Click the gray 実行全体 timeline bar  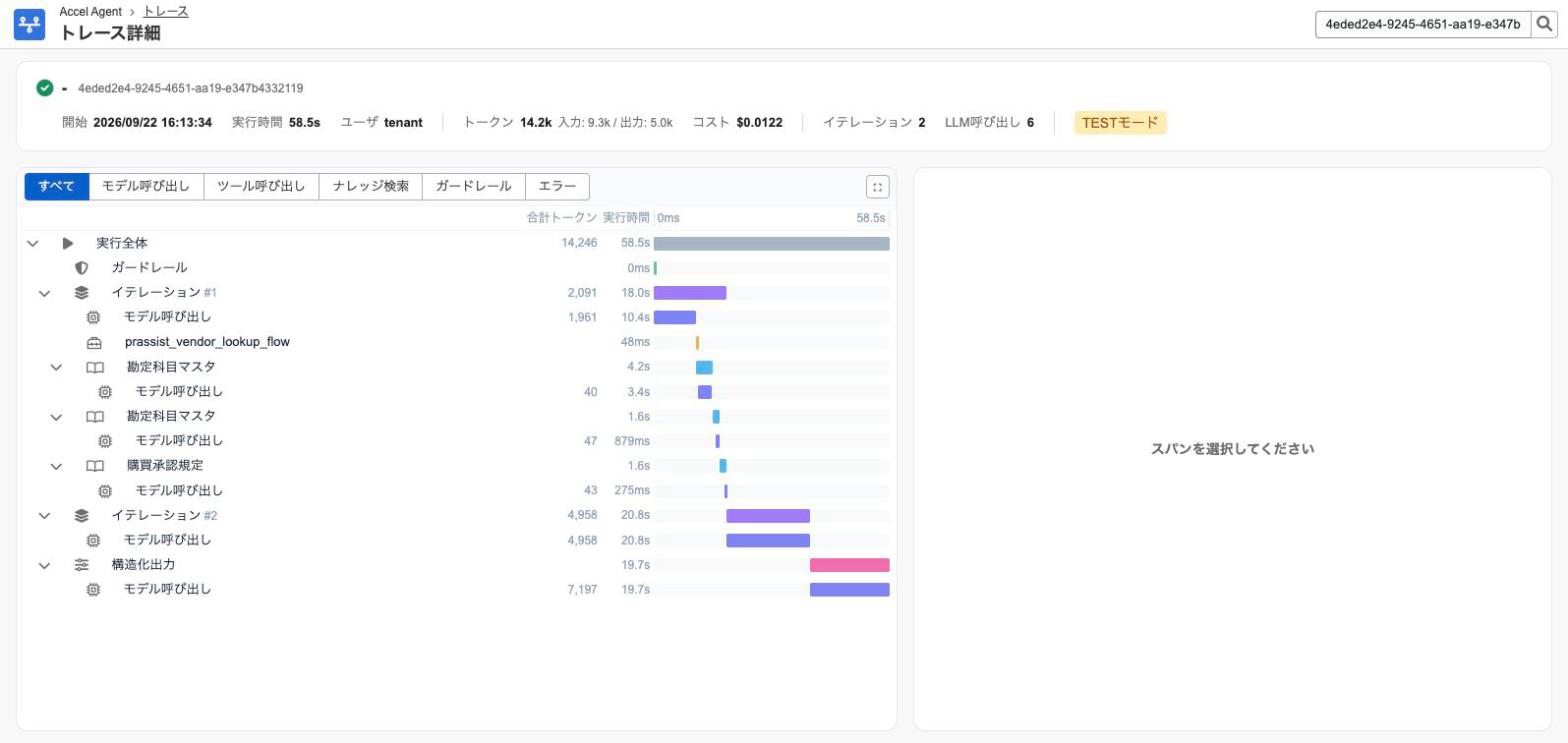771,243
